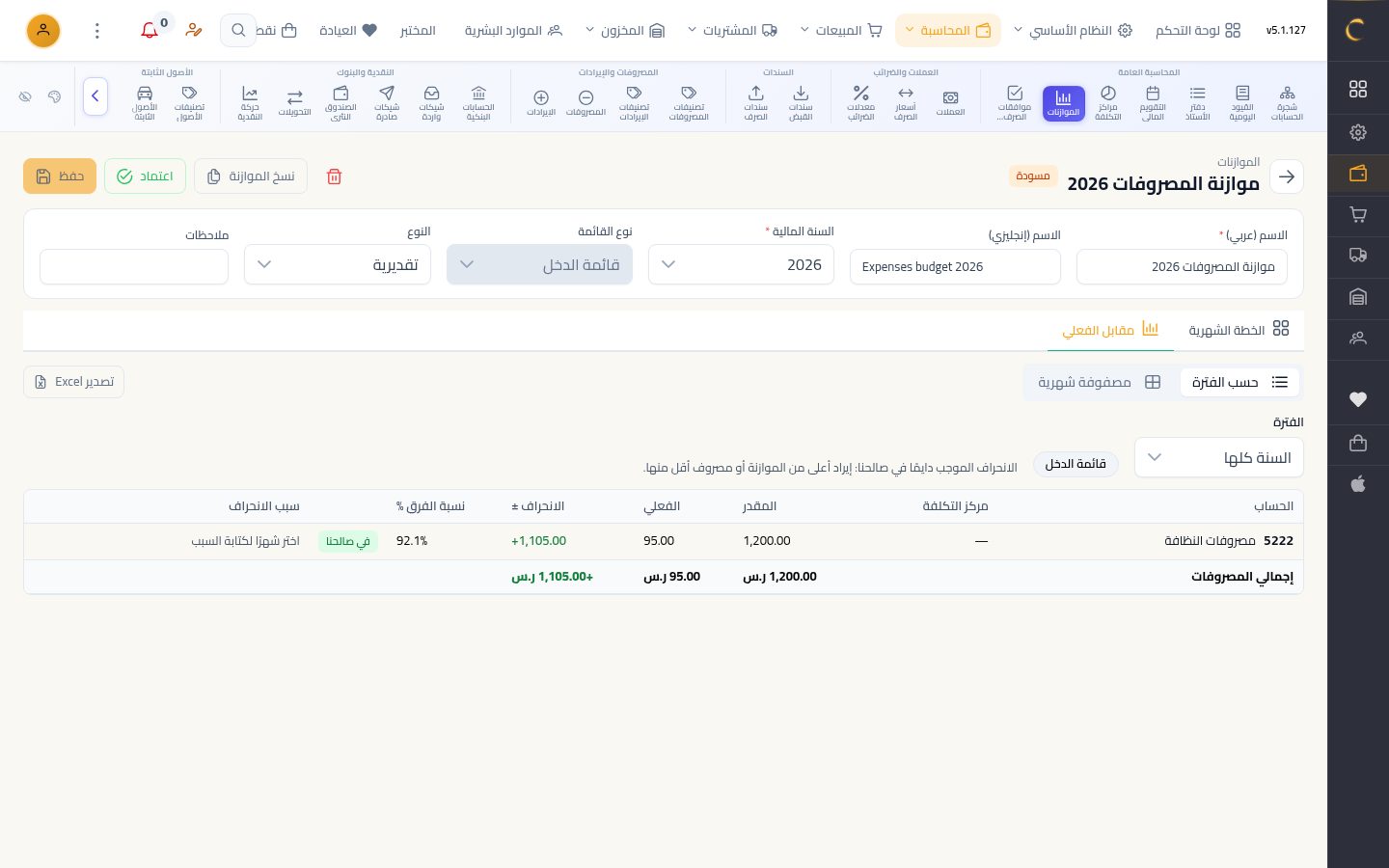Open the fiscal year 2026 dropdown
1389x868 pixels.
pyautogui.click(x=741, y=265)
